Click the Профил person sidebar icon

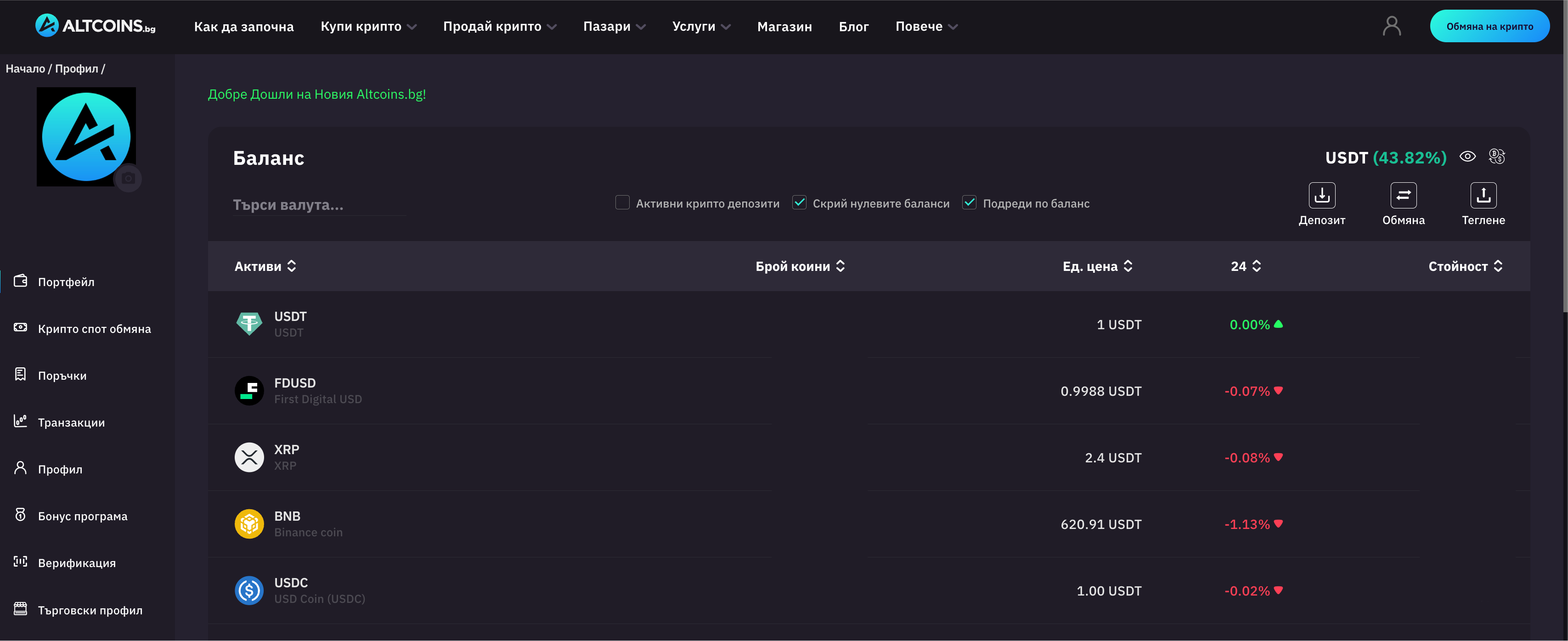pyautogui.click(x=21, y=468)
